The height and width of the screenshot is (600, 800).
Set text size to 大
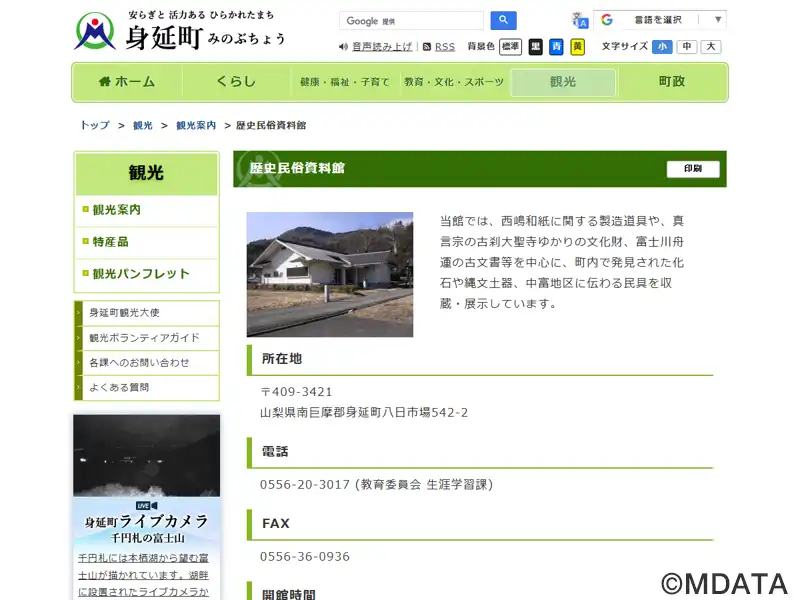click(x=710, y=47)
